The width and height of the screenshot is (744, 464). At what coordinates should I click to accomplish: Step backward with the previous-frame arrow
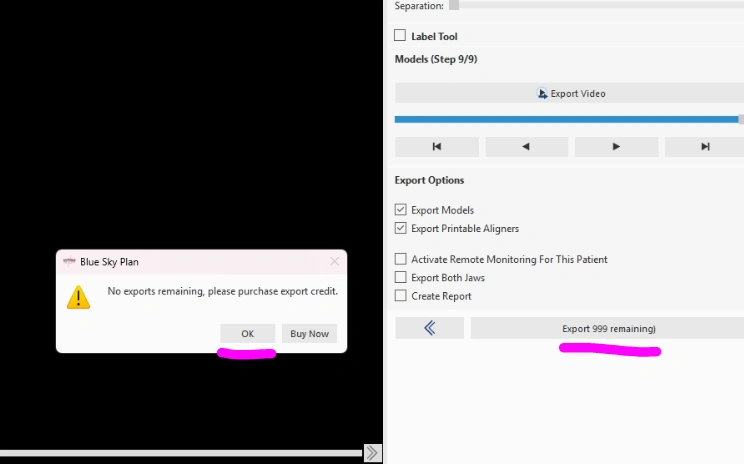(527, 147)
